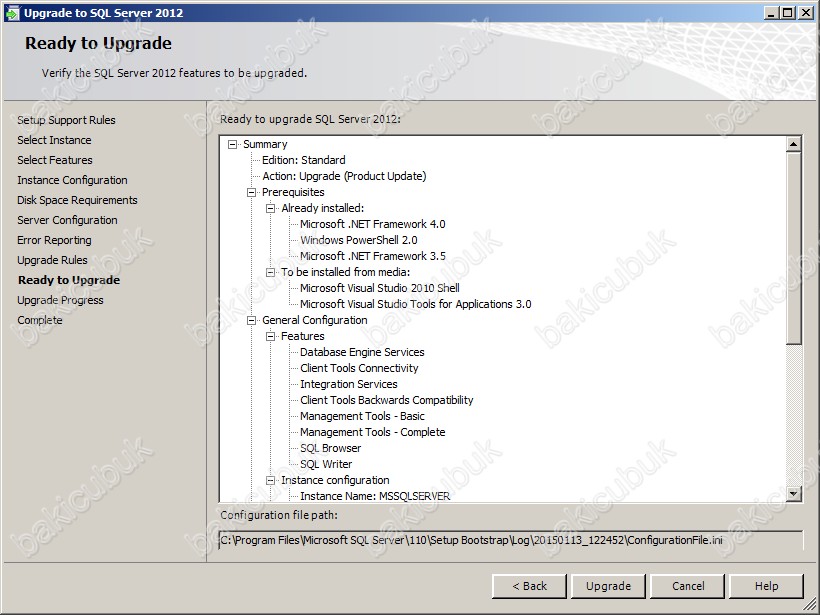
Task: Select Visual Studio Tools for Applications 3.0 item
Action: [x=416, y=304]
